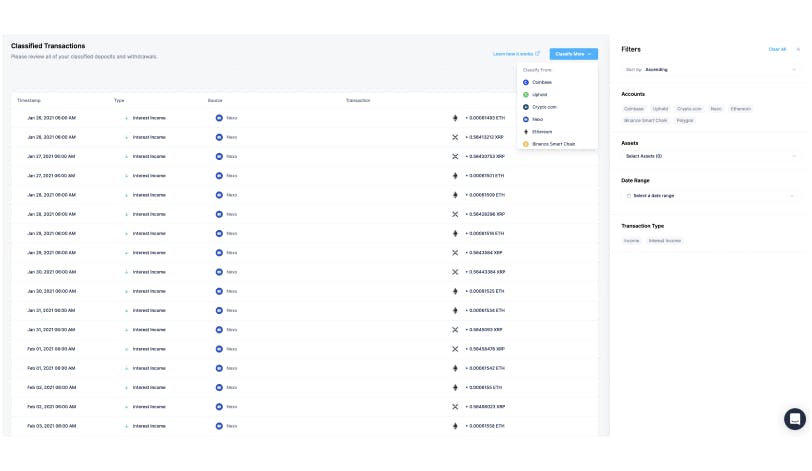
Task: Toggle the Crypto.com account filter chip
Action: point(689,109)
